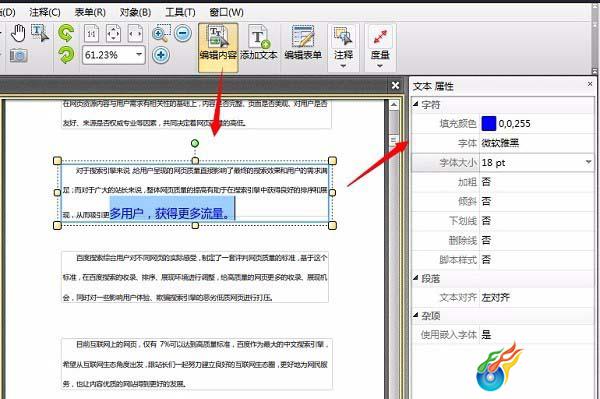This screenshot has height=399, width=600.
Task: Collapse the 段落 section
Action: pos(416,278)
